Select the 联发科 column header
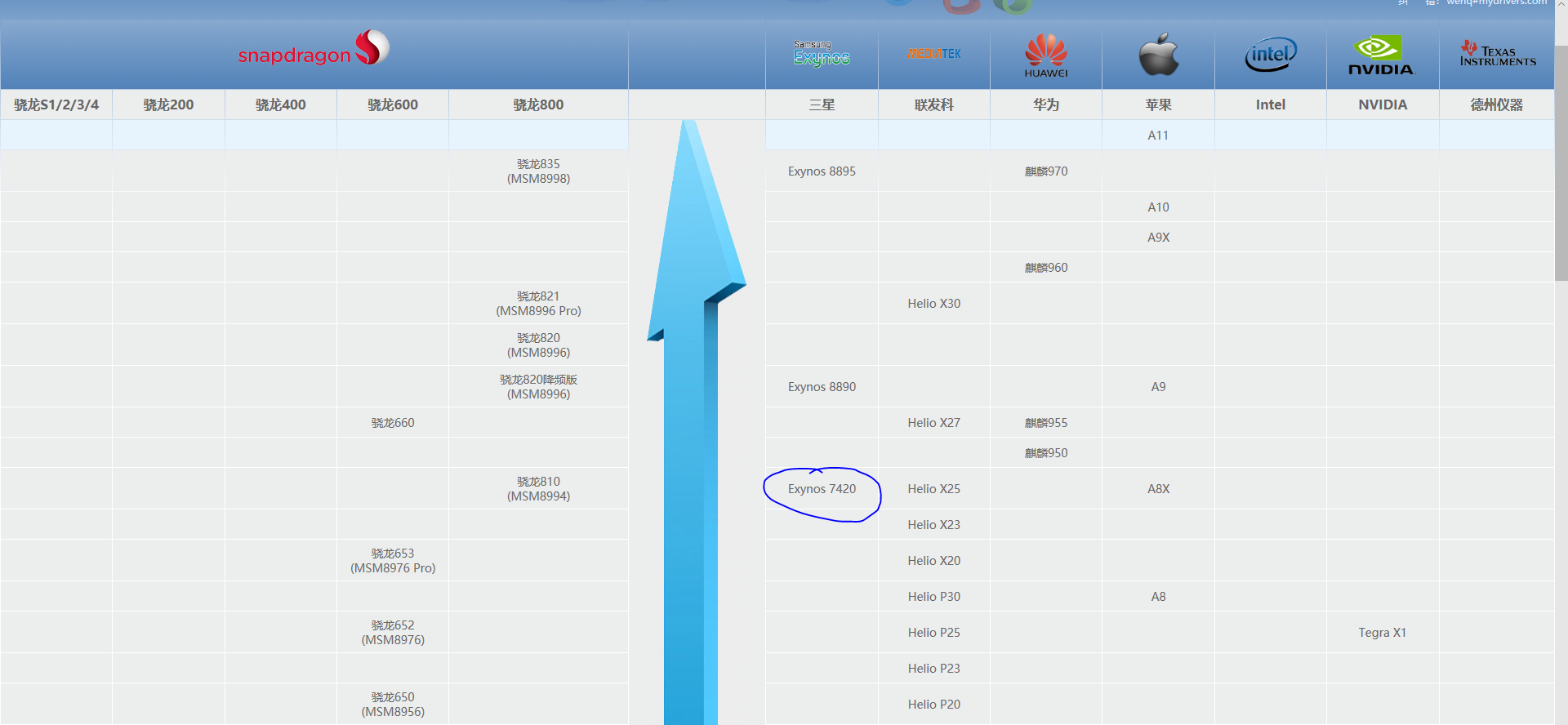 (934, 105)
